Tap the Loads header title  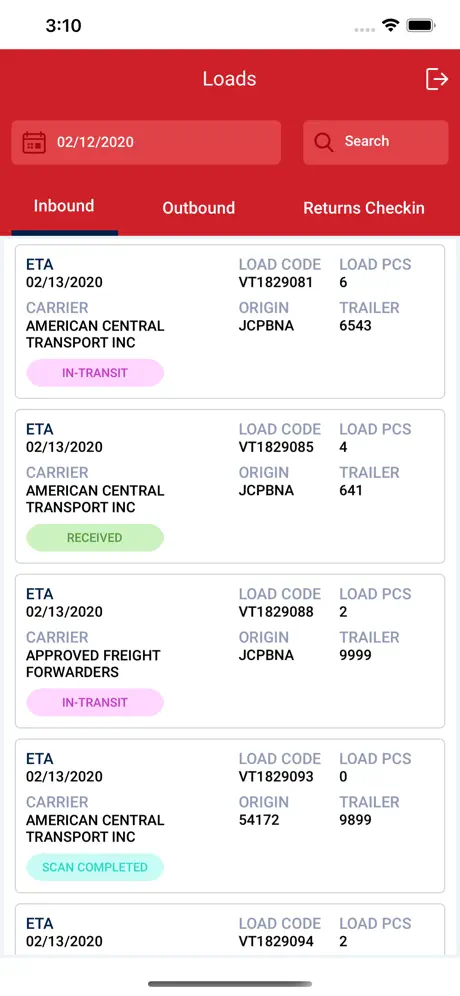[229, 79]
